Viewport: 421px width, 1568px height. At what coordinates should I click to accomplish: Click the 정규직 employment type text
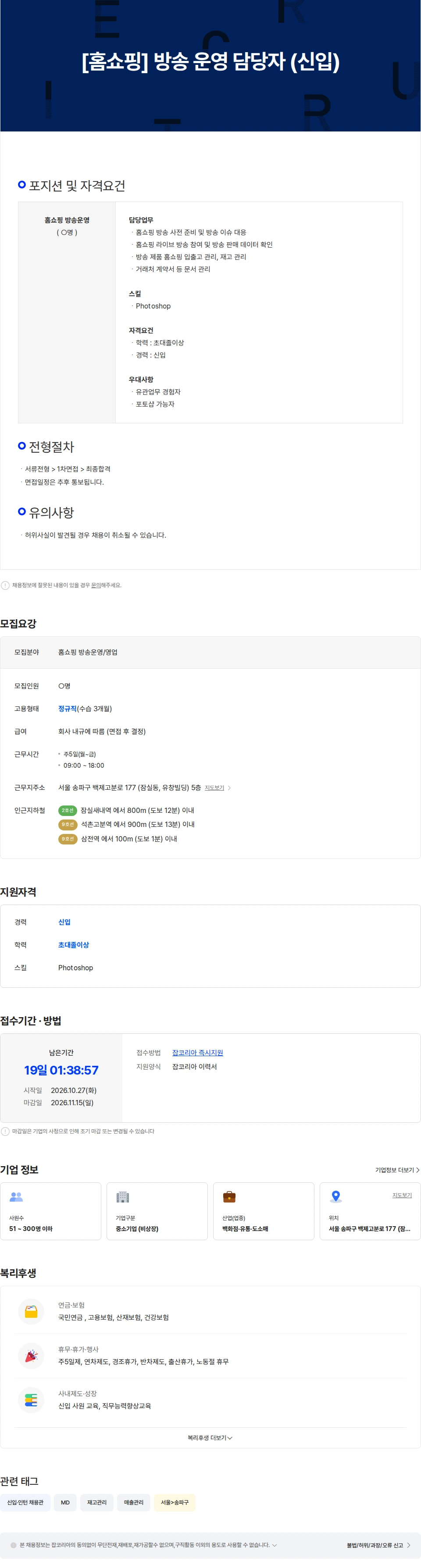[x=68, y=709]
